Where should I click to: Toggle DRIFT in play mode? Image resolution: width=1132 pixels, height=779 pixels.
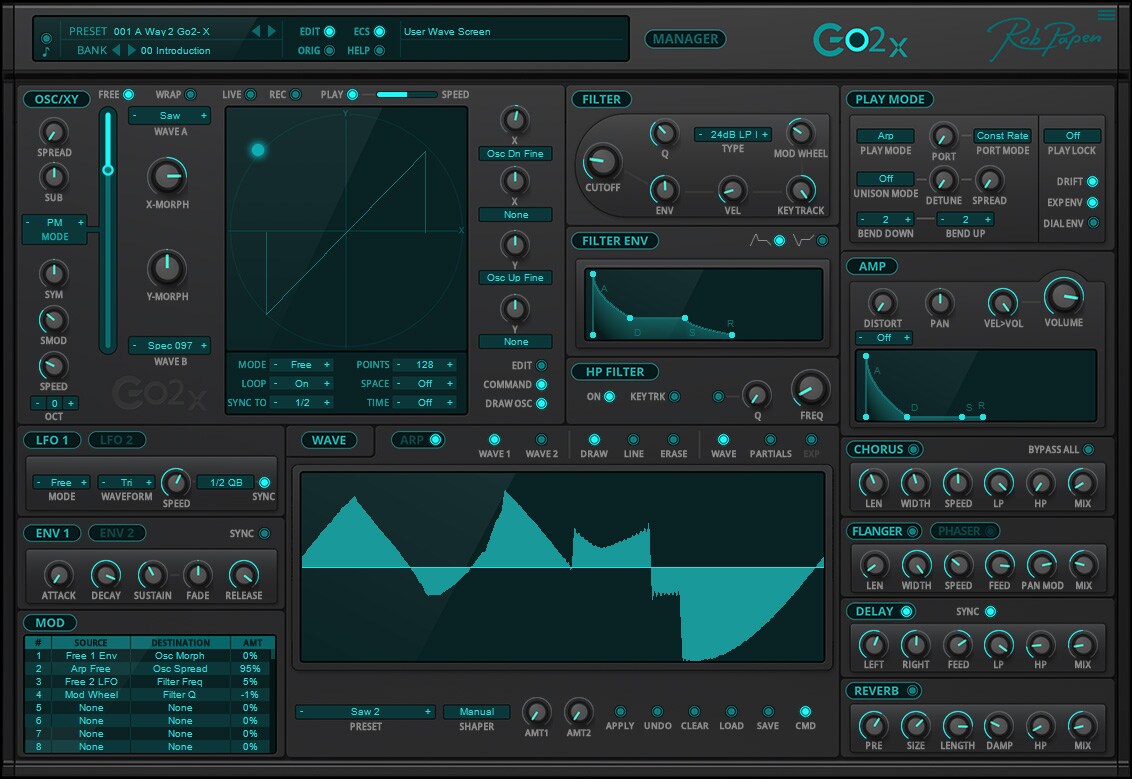(1093, 181)
